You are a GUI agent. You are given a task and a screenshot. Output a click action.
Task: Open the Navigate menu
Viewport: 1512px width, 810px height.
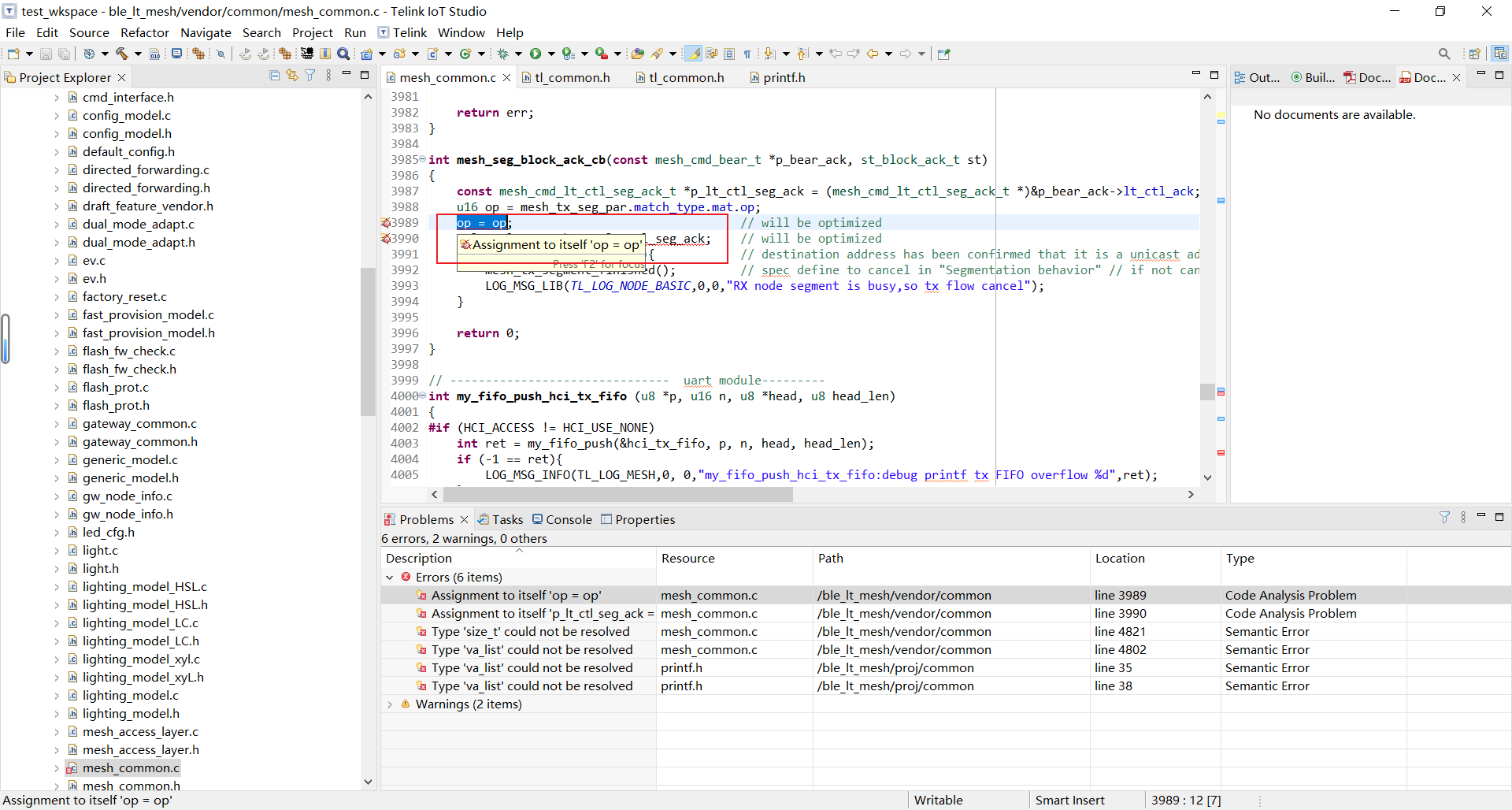tap(206, 32)
